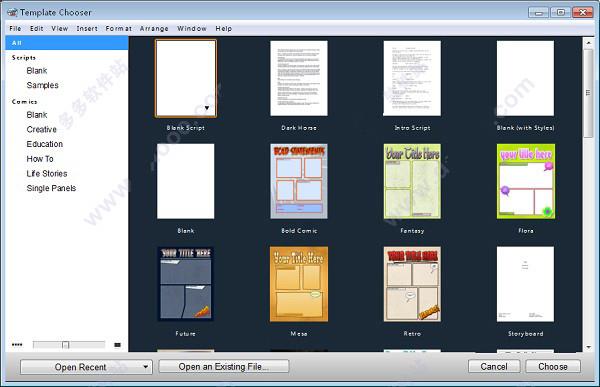
Task: Pick the Fantasy comic template
Action: pyautogui.click(x=412, y=181)
